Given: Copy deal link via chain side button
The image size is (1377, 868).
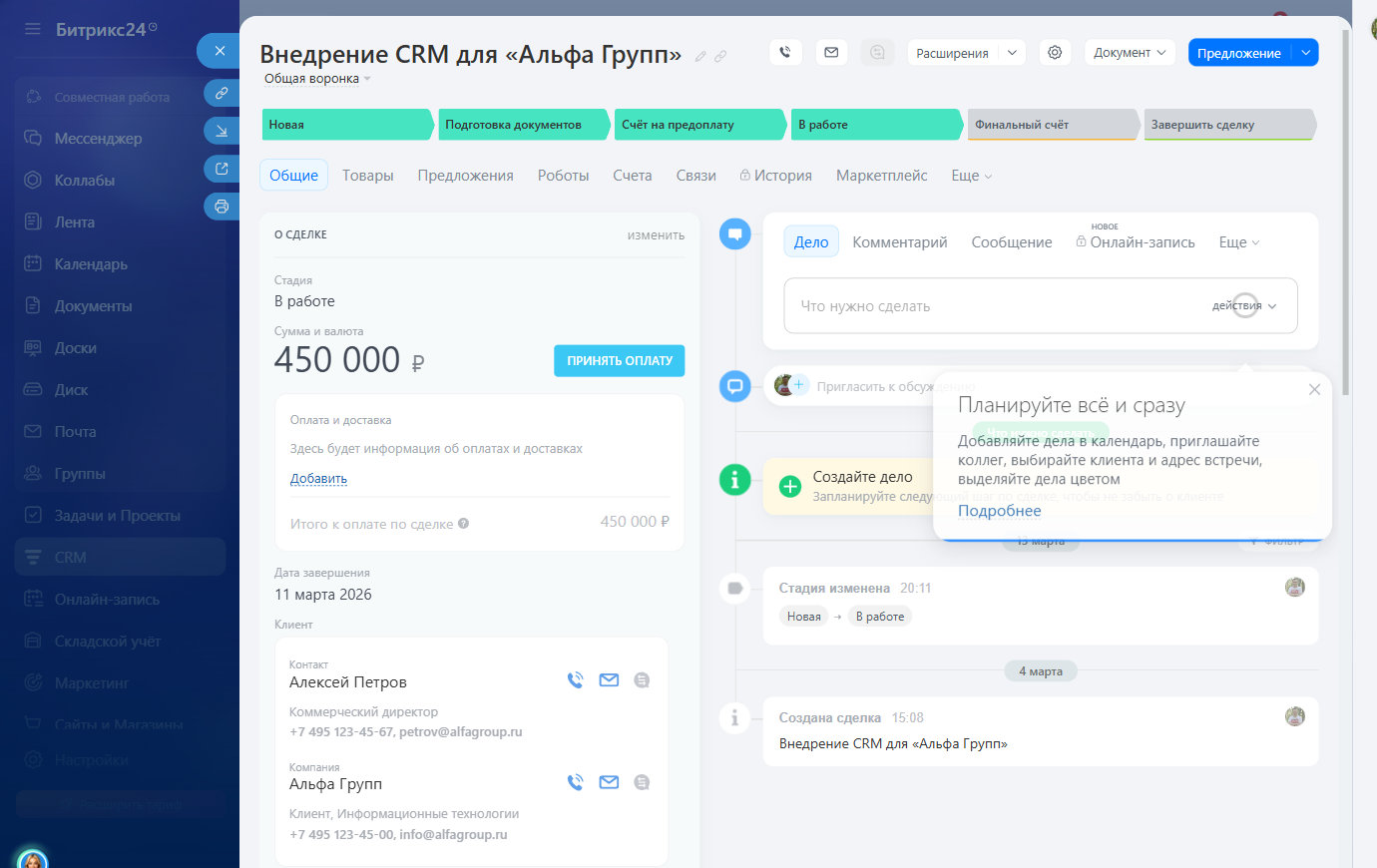Looking at the screenshot, I should [222, 93].
